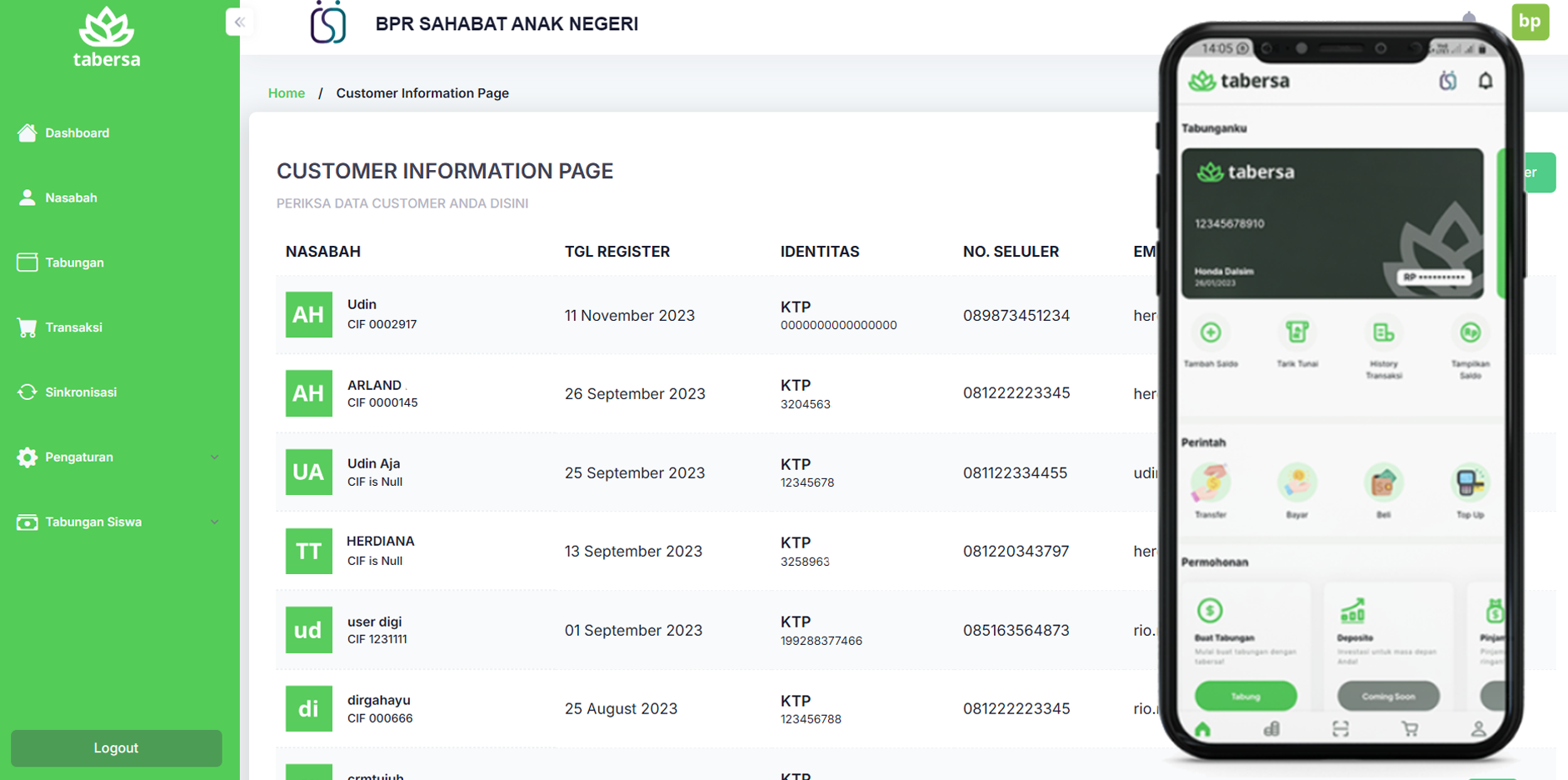Expand the Pengaturan menu chevron
The width and height of the screenshot is (1568, 780).
[x=215, y=457]
